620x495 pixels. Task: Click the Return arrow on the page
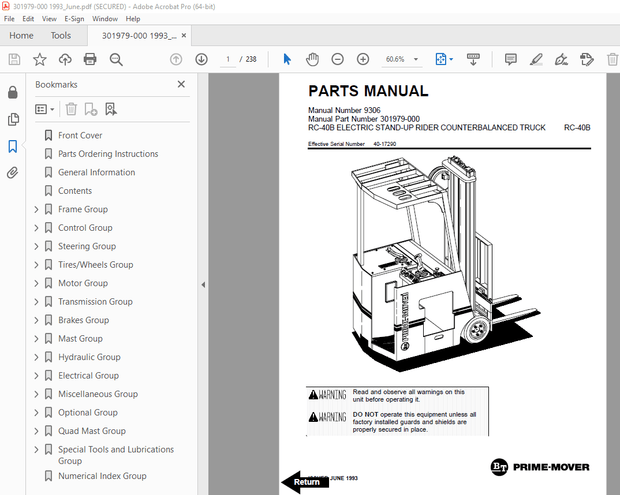pos(305,482)
